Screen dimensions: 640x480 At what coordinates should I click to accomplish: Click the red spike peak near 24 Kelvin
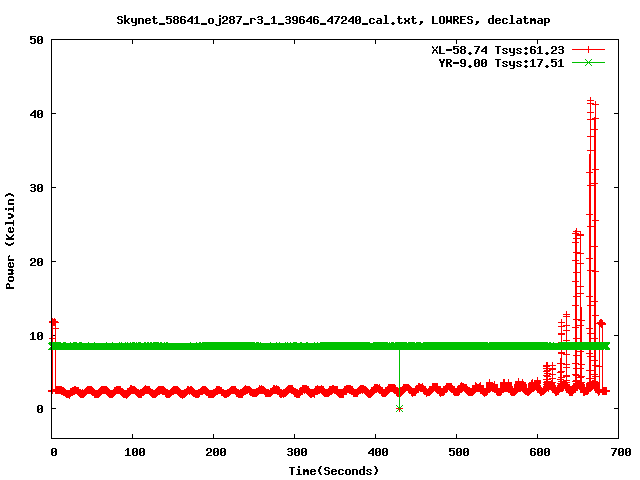(x=576, y=232)
